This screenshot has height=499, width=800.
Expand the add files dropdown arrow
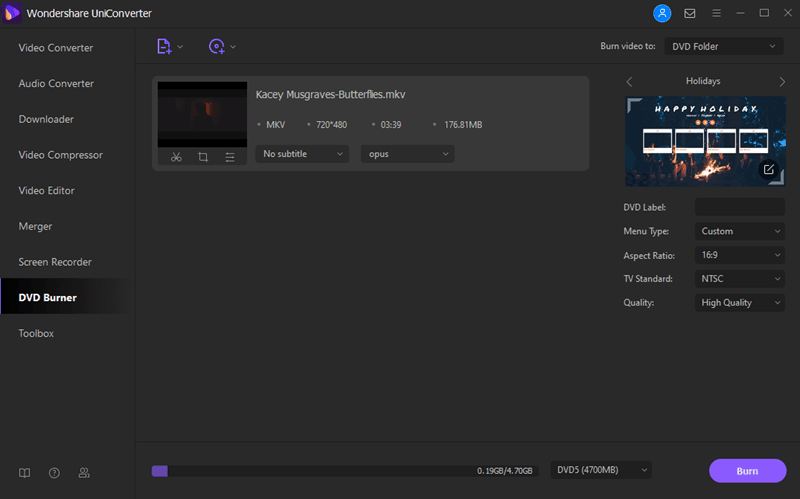pos(180,47)
